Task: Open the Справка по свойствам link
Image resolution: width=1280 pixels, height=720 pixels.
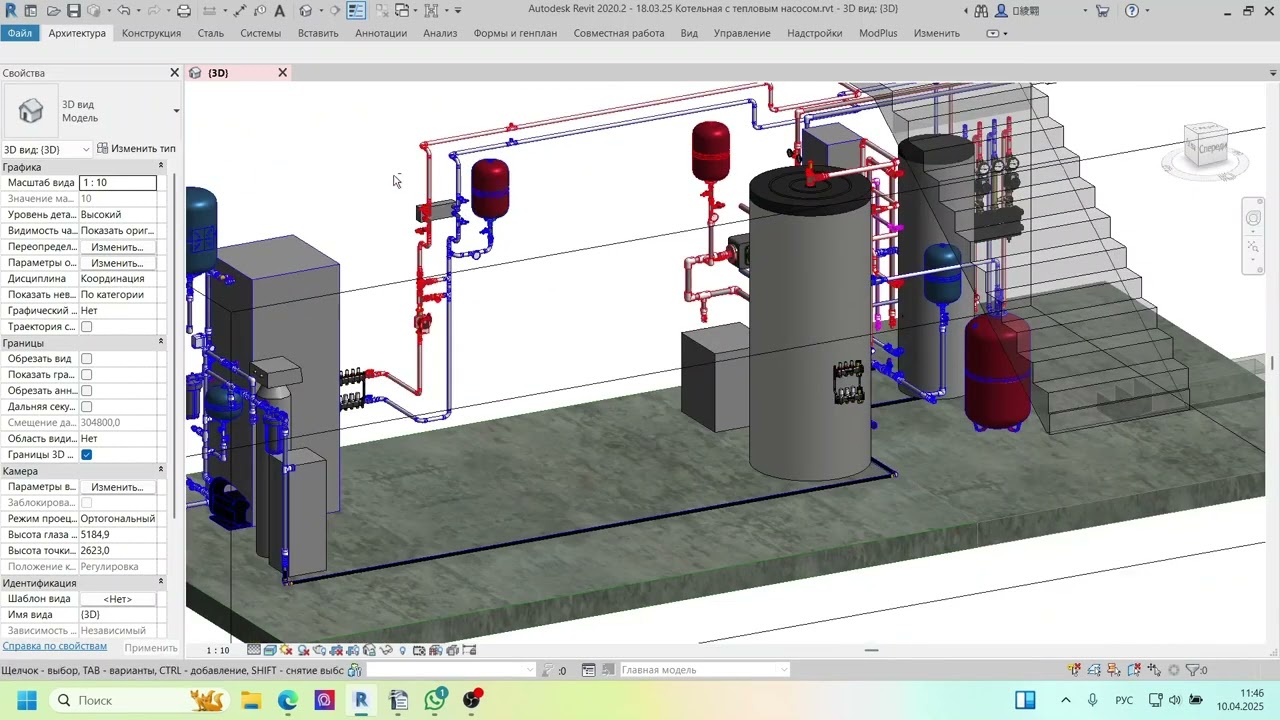Action: pos(54,646)
